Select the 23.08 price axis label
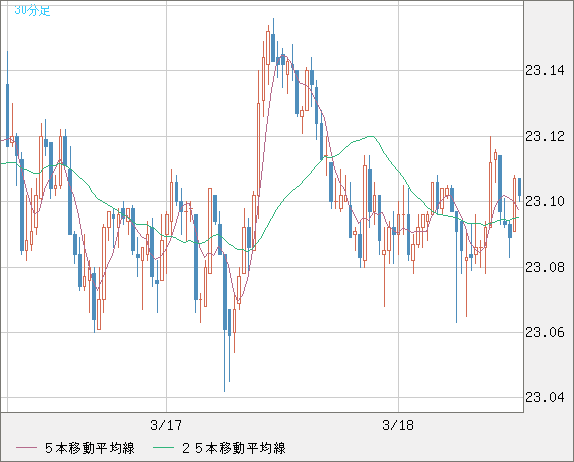Screen dimensions: 574x462 pos(545,267)
